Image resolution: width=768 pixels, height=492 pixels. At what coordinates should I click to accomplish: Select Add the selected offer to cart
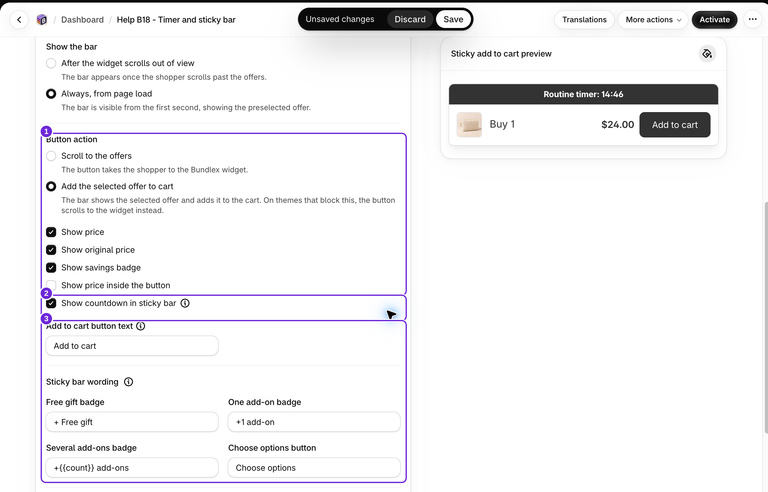[51, 186]
